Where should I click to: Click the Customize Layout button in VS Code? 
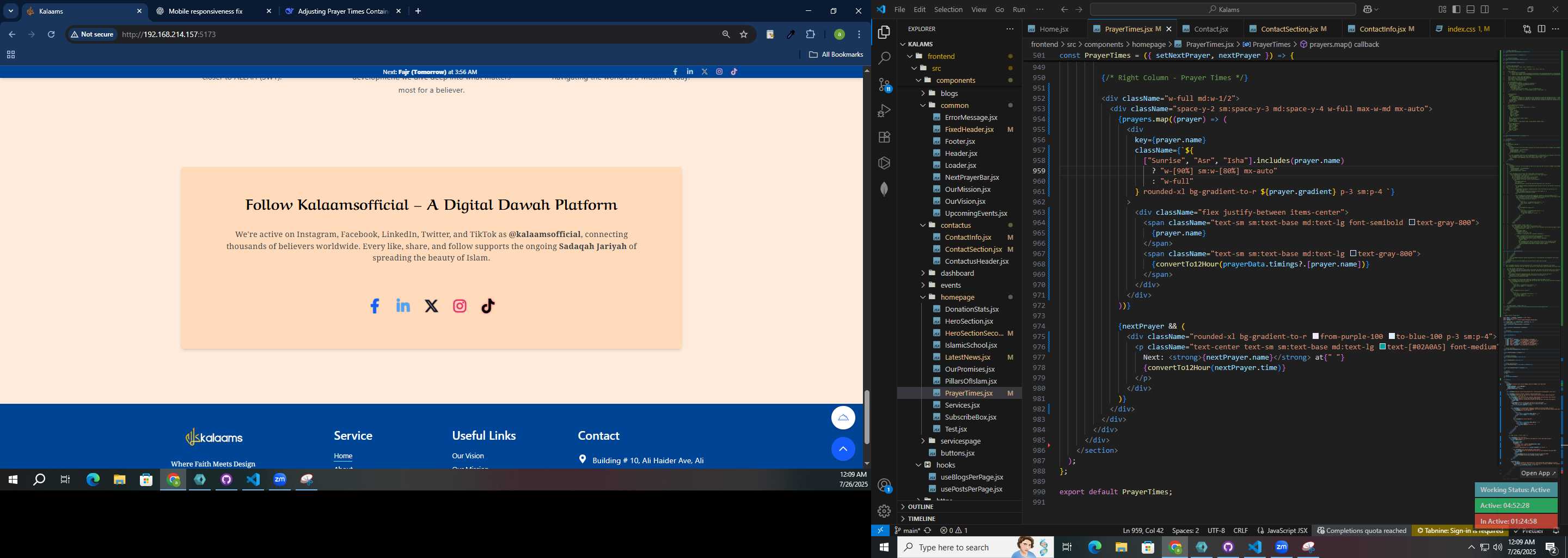pyautogui.click(x=1442, y=10)
